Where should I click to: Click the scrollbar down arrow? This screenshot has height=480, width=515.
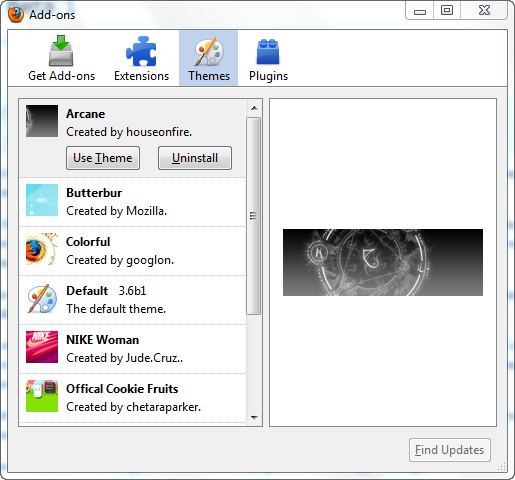tap(254, 417)
